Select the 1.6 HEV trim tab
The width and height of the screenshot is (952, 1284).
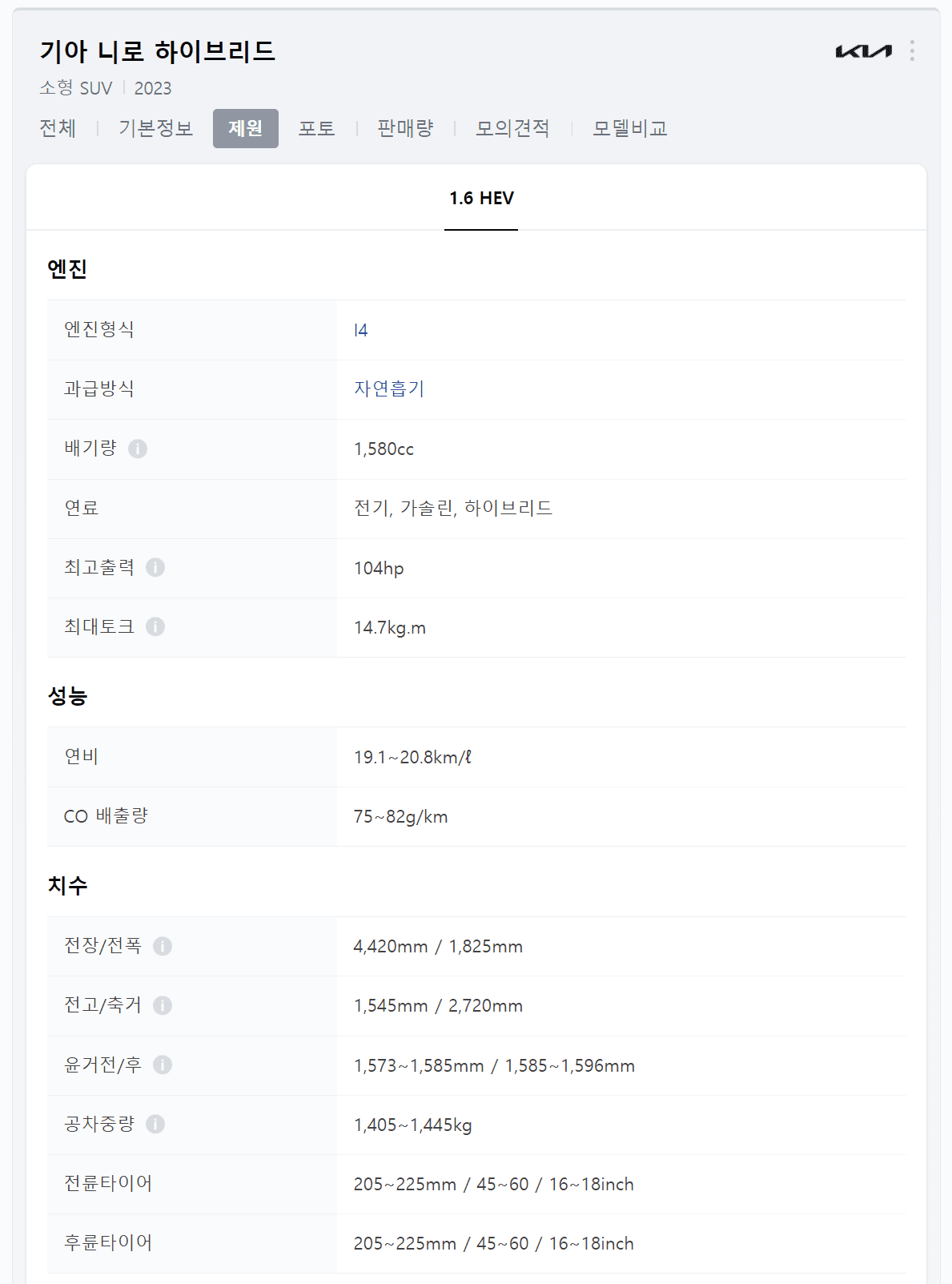pos(480,198)
